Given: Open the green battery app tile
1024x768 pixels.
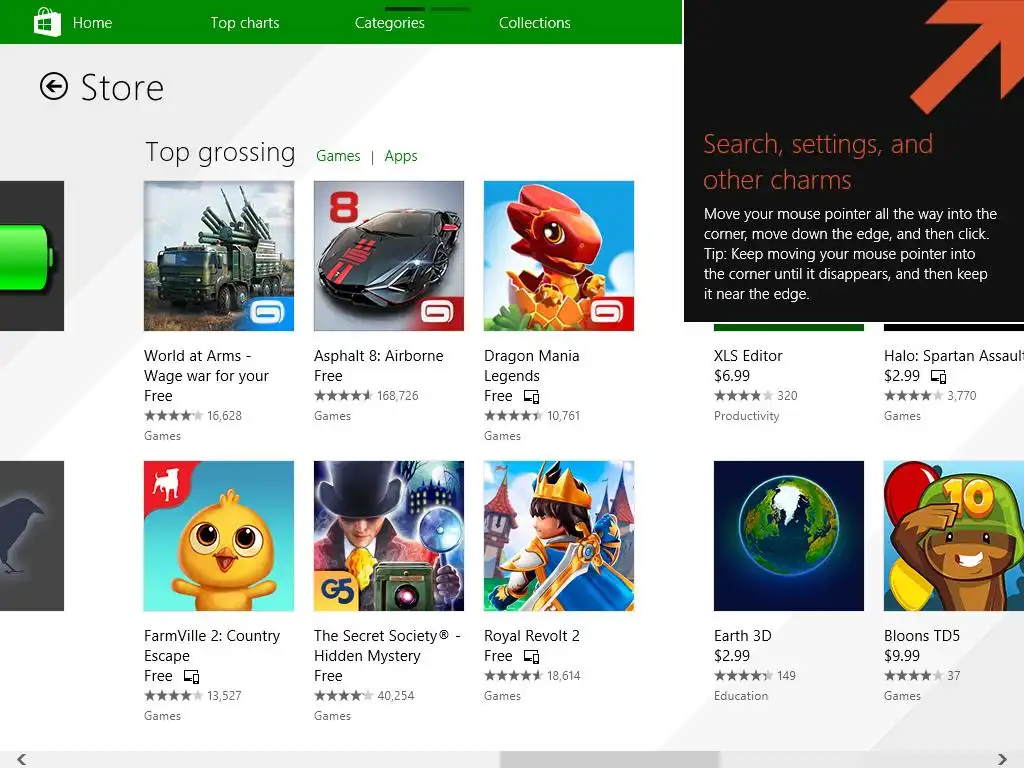Looking at the screenshot, I should [32, 256].
